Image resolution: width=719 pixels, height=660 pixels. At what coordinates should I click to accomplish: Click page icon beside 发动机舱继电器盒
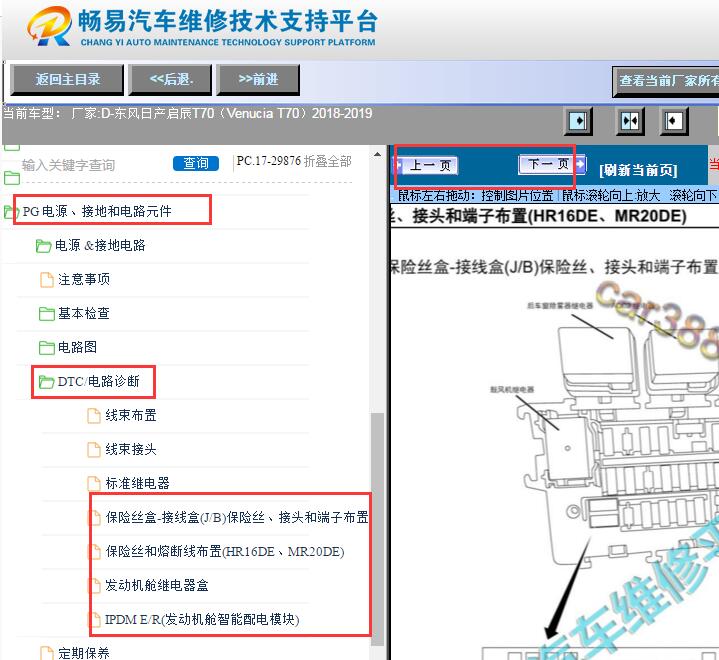pos(95,586)
